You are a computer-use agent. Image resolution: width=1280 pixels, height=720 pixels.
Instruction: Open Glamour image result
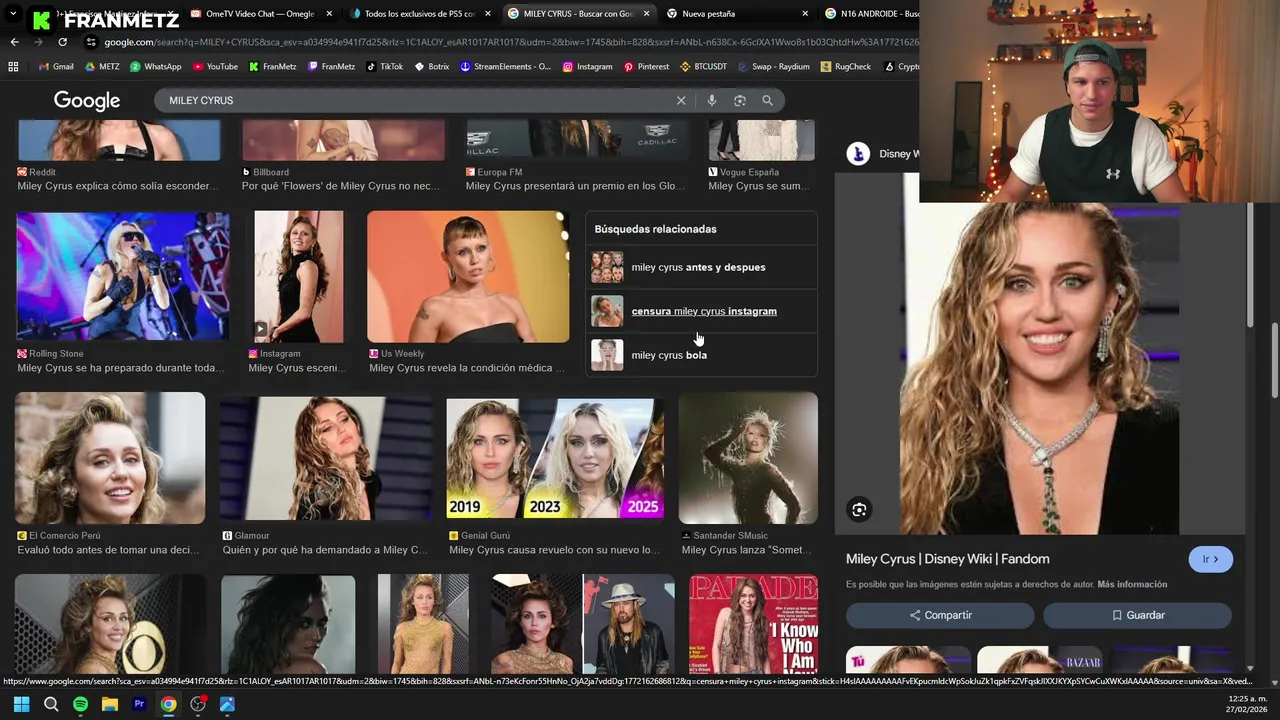(326, 458)
